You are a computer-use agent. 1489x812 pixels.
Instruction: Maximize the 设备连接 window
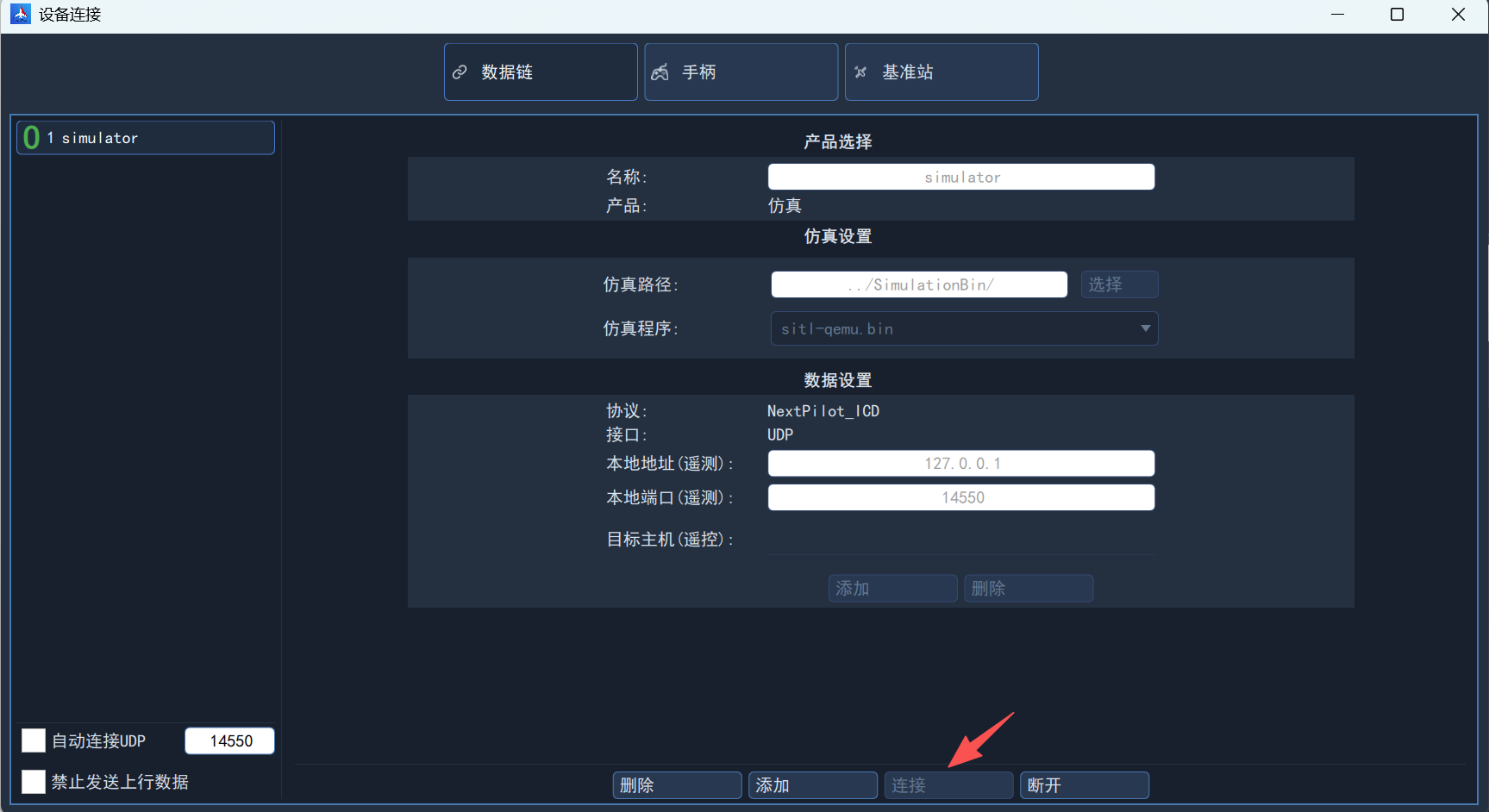pos(1398,15)
